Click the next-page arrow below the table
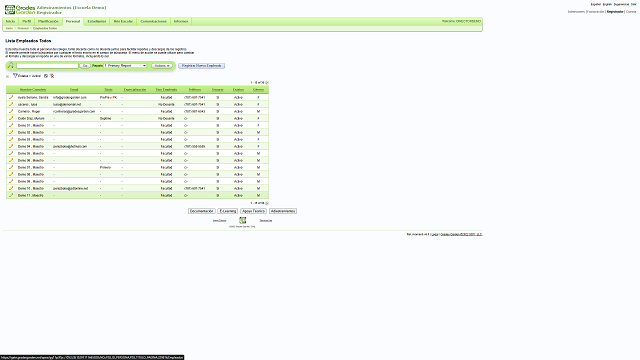This screenshot has width=640, height=360. click(267, 203)
